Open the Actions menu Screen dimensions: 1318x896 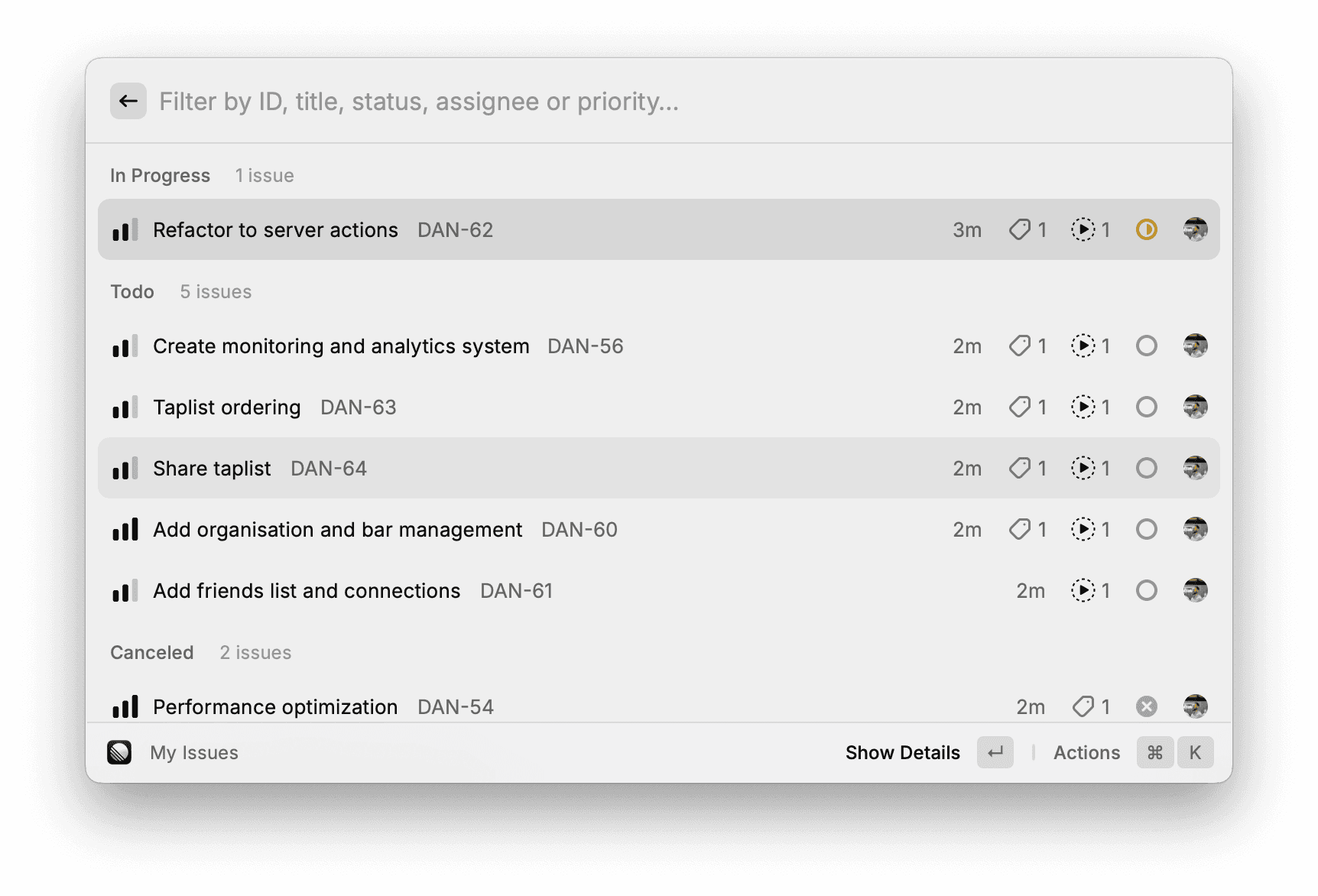[x=1086, y=752]
